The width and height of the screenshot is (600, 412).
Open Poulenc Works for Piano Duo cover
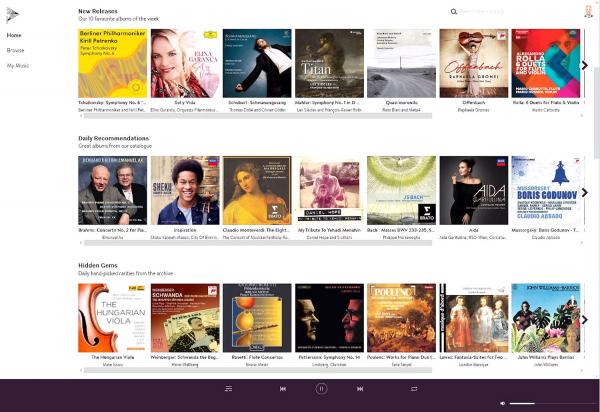[x=401, y=318]
